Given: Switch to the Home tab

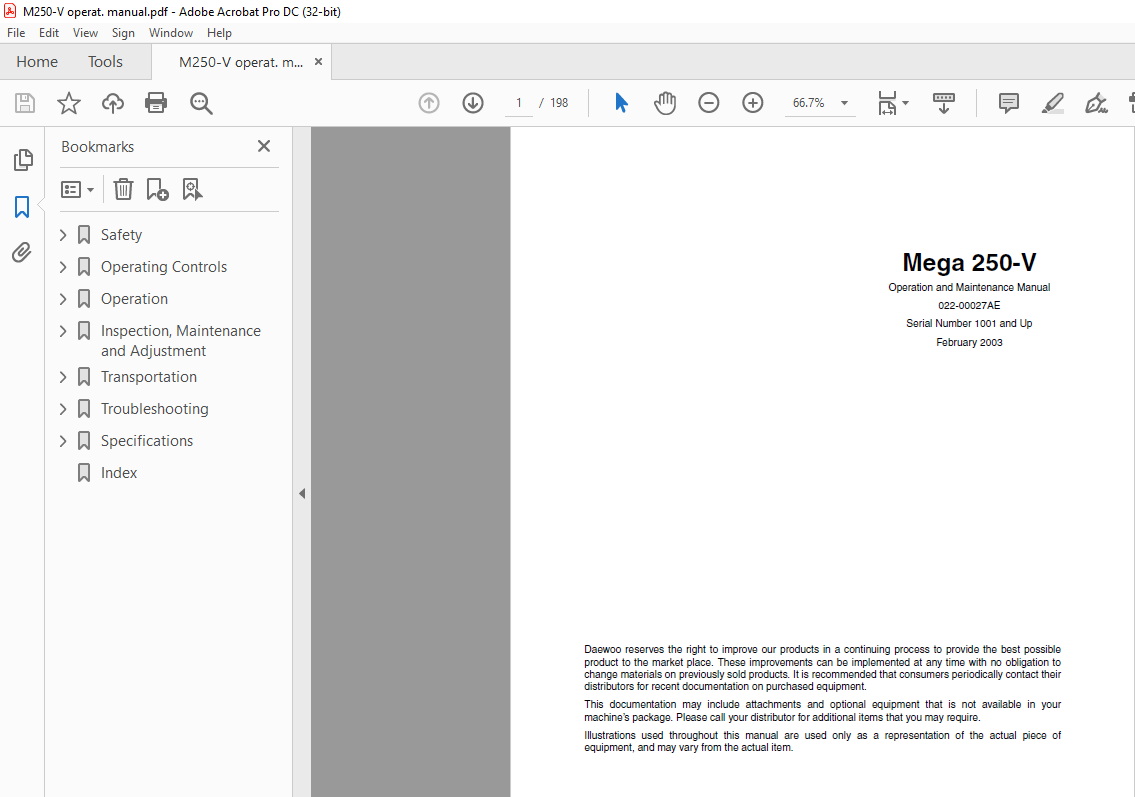Looking at the screenshot, I should (x=37, y=62).
